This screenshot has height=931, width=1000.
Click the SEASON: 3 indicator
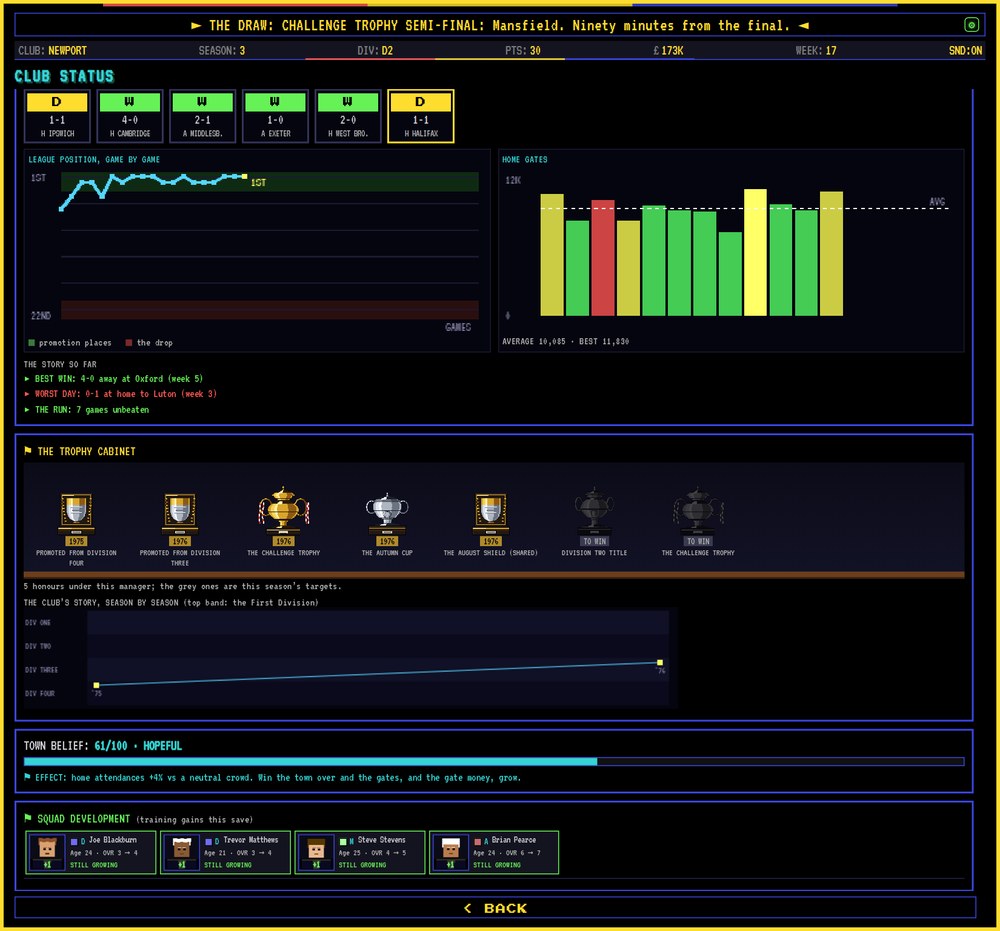pyautogui.click(x=221, y=50)
